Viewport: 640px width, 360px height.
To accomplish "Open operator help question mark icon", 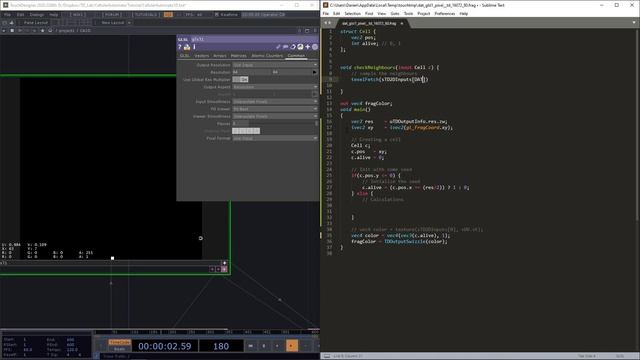I will tap(180, 47).
